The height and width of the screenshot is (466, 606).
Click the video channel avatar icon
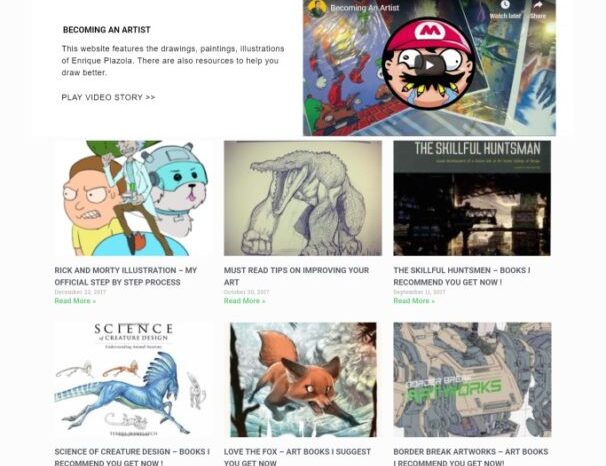[x=317, y=8]
